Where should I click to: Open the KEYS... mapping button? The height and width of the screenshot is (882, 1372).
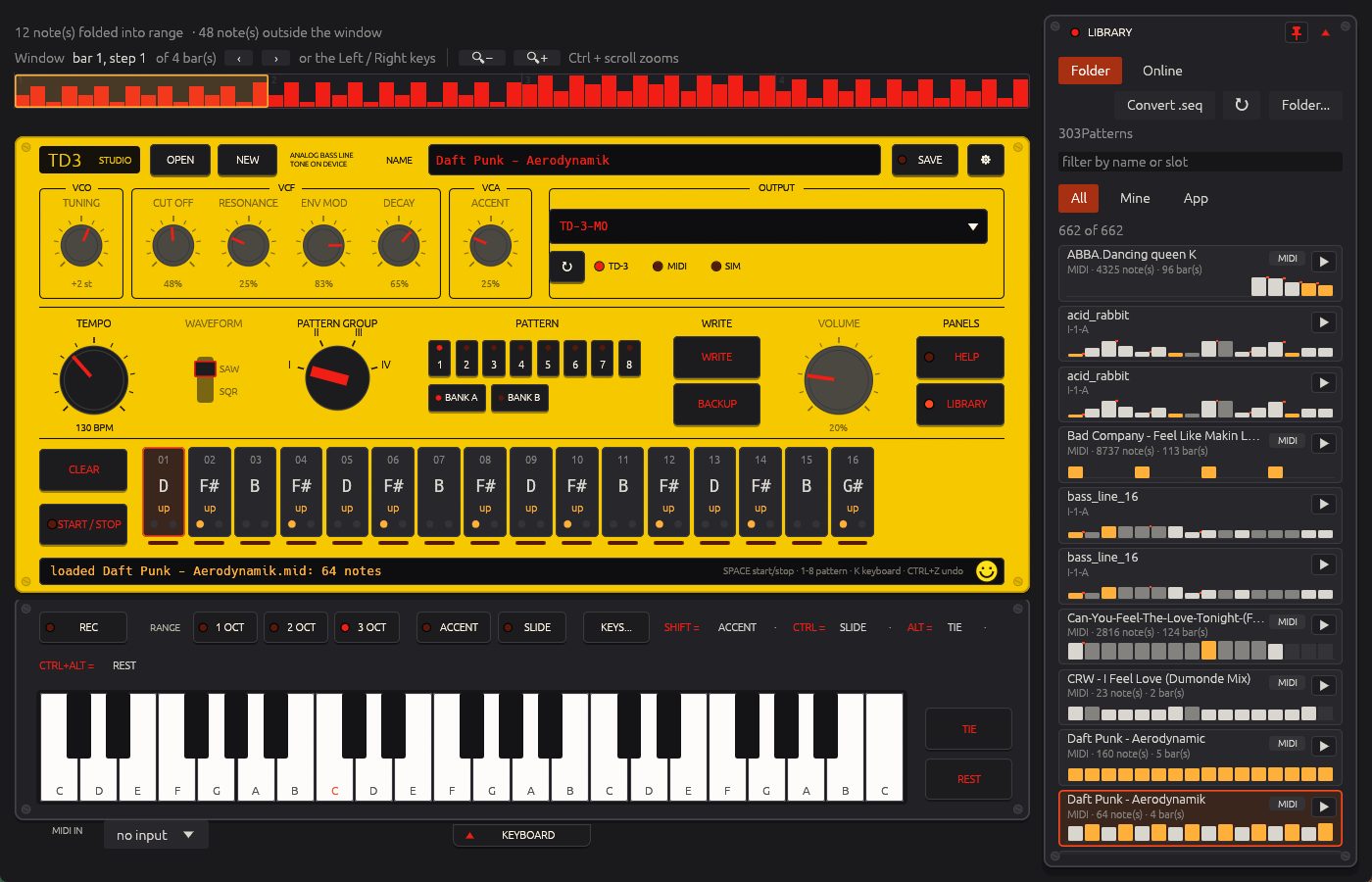tap(616, 627)
